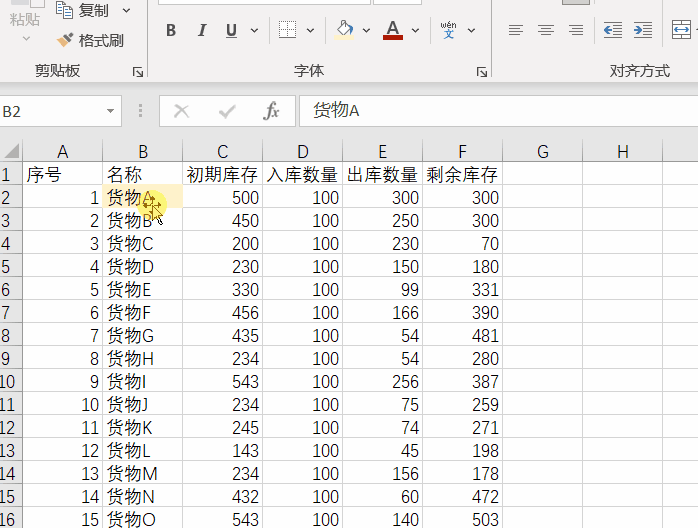Click cell with value 503

pyautogui.click(x=463, y=519)
